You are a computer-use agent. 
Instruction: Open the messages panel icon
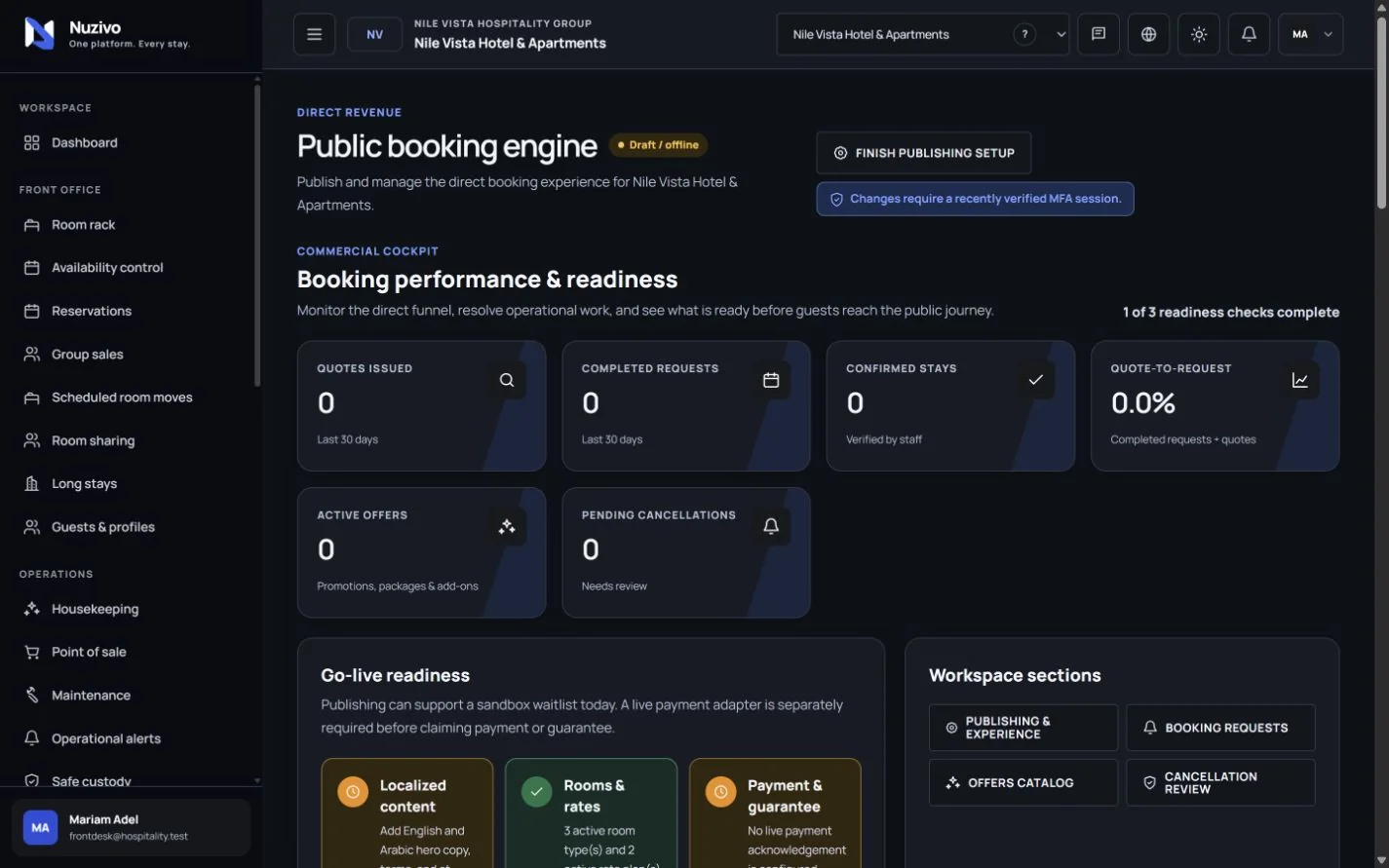(1099, 34)
